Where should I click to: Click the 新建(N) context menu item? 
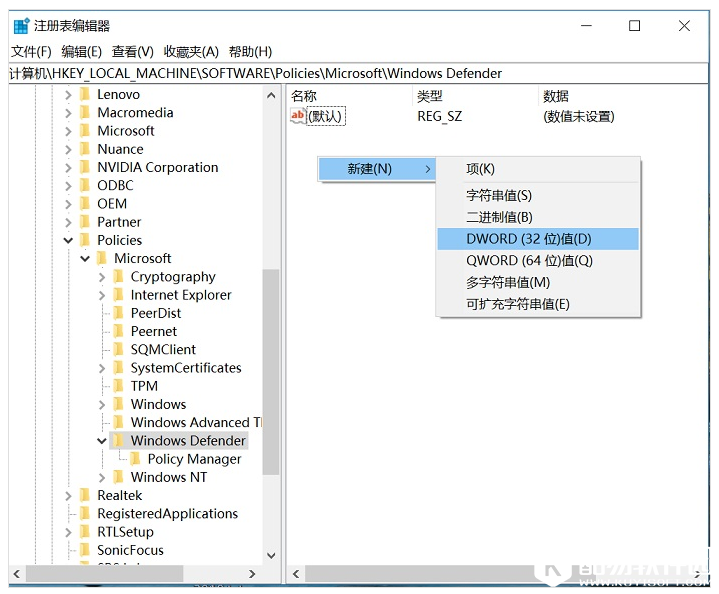[377, 169]
